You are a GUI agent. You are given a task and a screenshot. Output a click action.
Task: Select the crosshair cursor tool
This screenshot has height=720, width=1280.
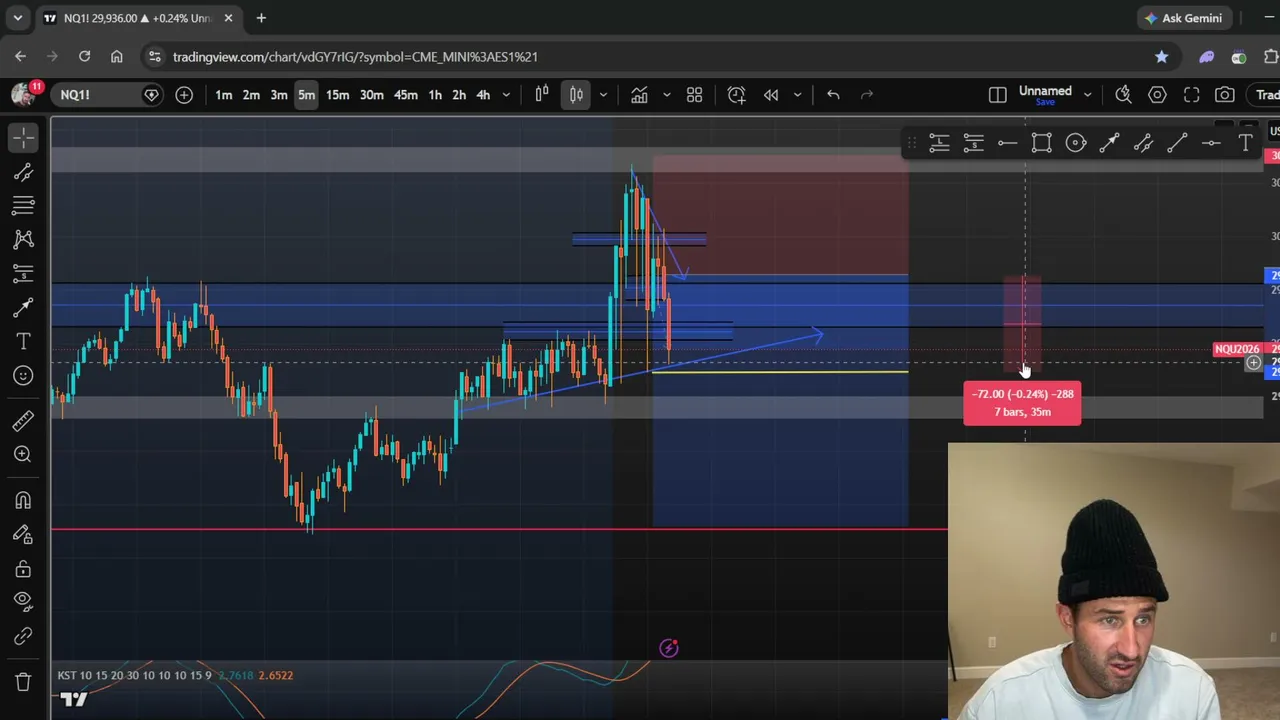tap(23, 137)
